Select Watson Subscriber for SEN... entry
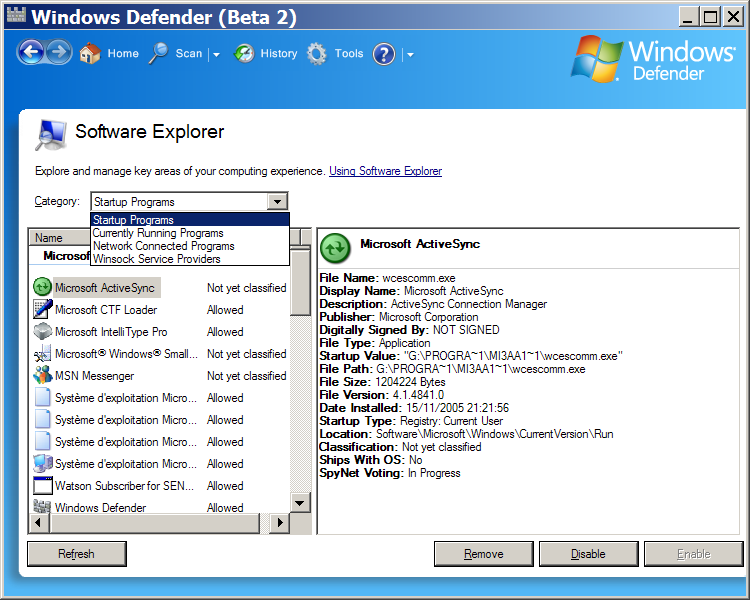Screen dimensions: 750x600 pos(159,486)
